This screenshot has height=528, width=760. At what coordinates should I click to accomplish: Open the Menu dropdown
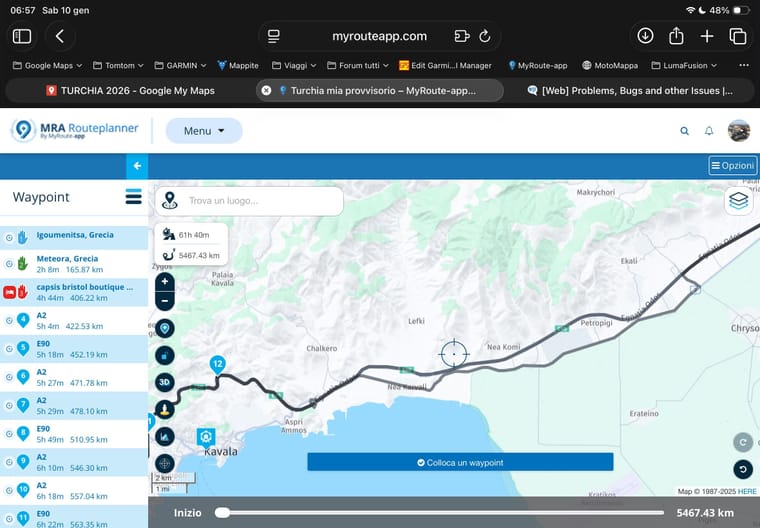203,131
